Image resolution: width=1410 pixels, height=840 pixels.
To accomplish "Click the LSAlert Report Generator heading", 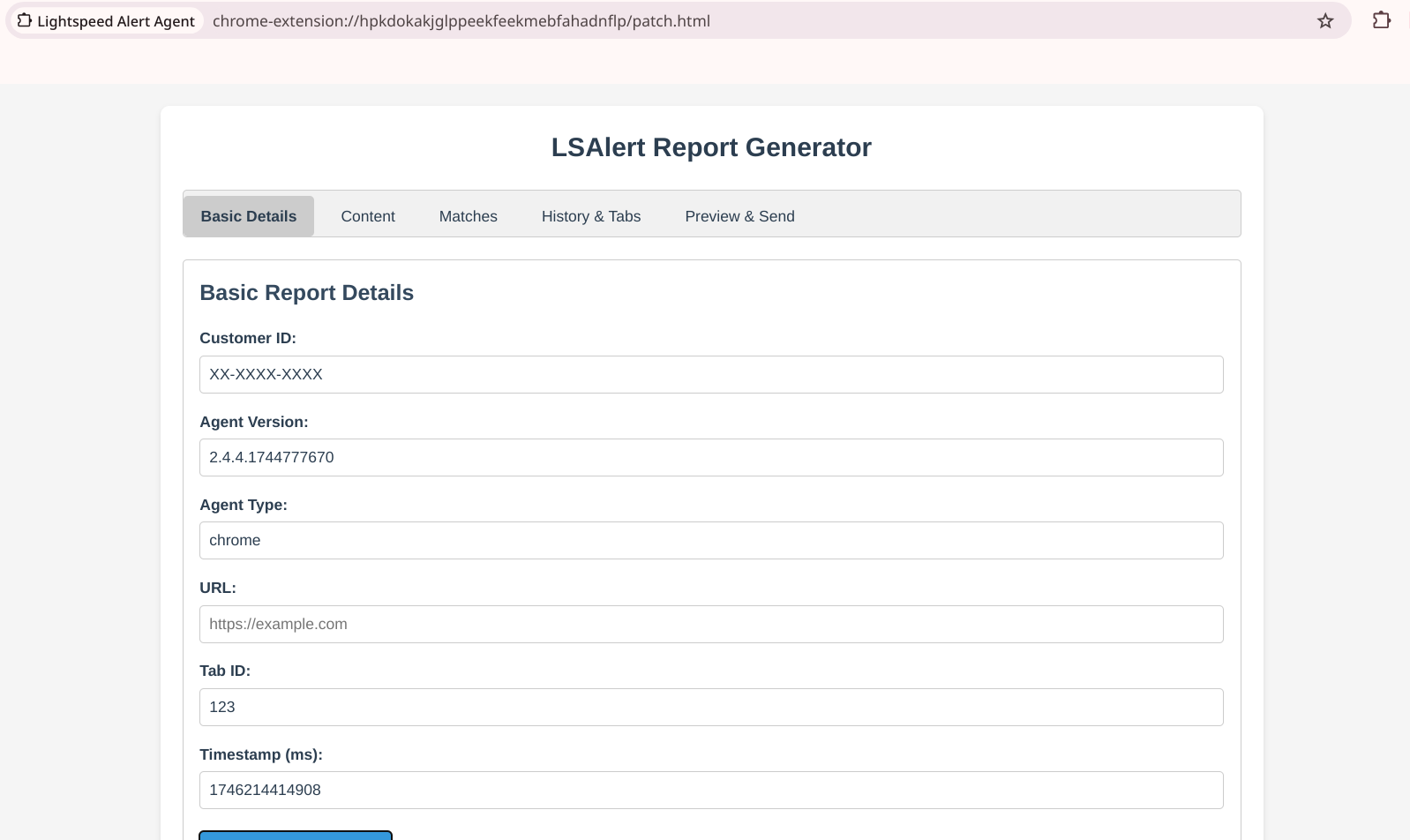I will pyautogui.click(x=711, y=147).
